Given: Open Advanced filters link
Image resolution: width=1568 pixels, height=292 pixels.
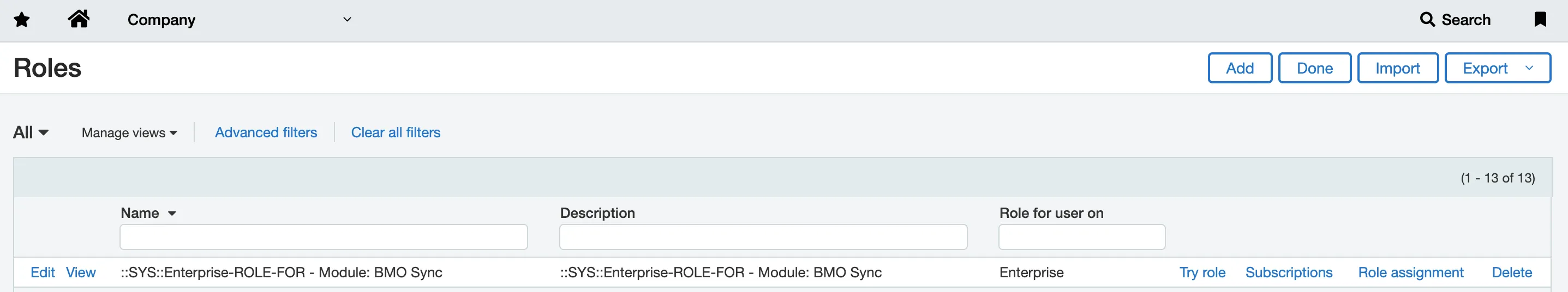Looking at the screenshot, I should [x=266, y=132].
